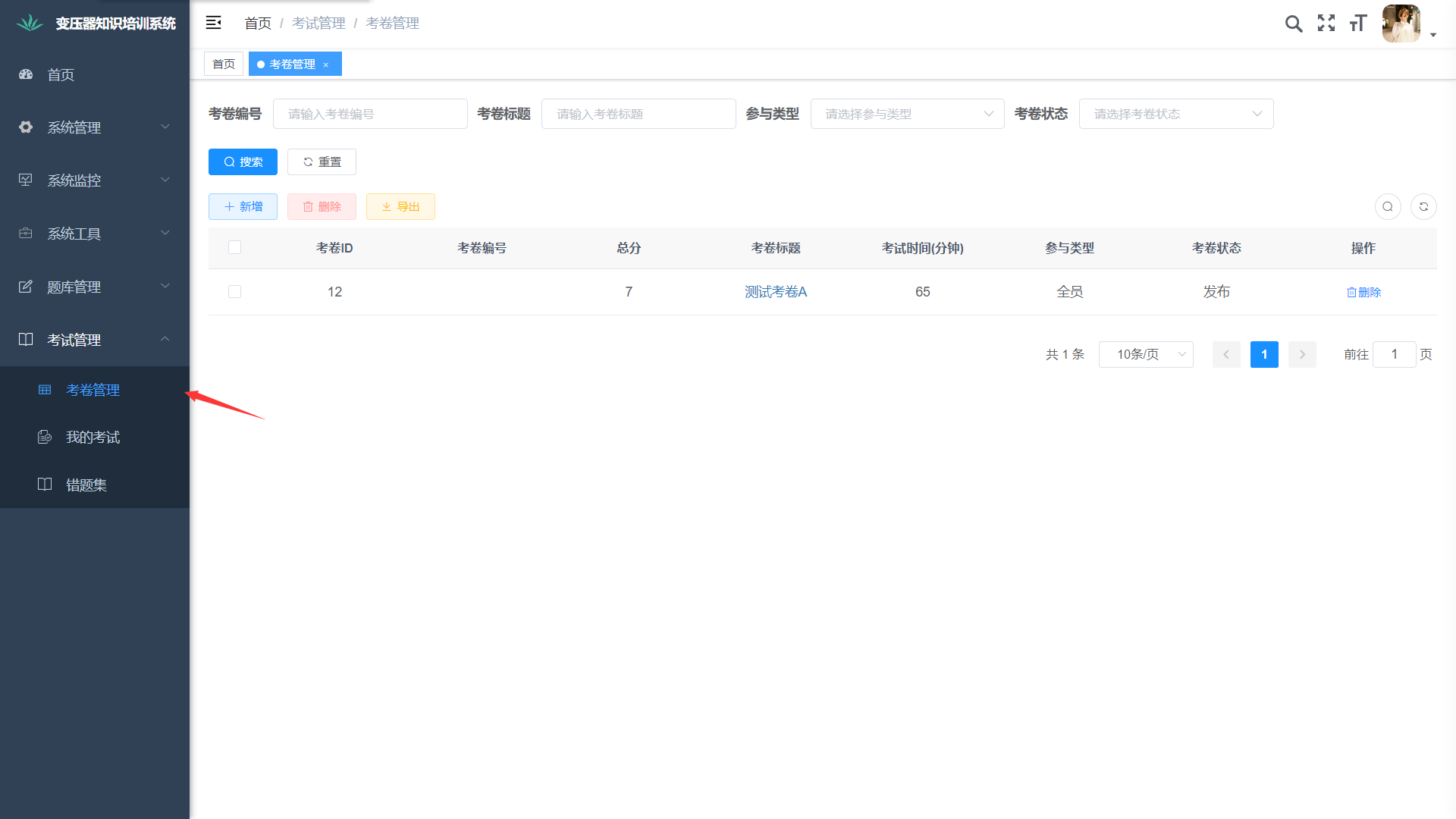
Task: Click the header search magnifier icon
Action: pyautogui.click(x=1294, y=24)
